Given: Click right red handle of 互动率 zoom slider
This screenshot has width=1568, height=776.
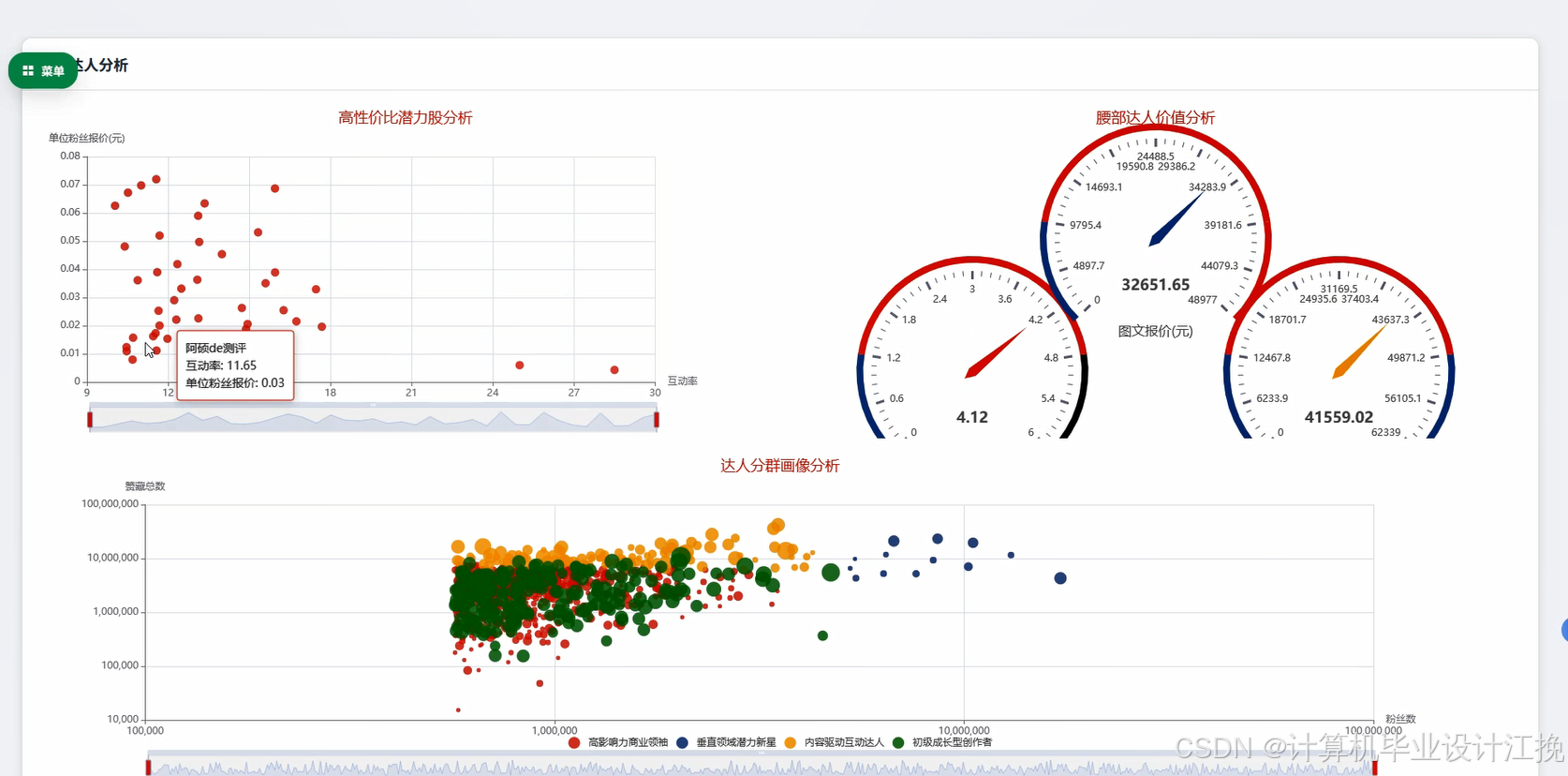Looking at the screenshot, I should (x=657, y=419).
